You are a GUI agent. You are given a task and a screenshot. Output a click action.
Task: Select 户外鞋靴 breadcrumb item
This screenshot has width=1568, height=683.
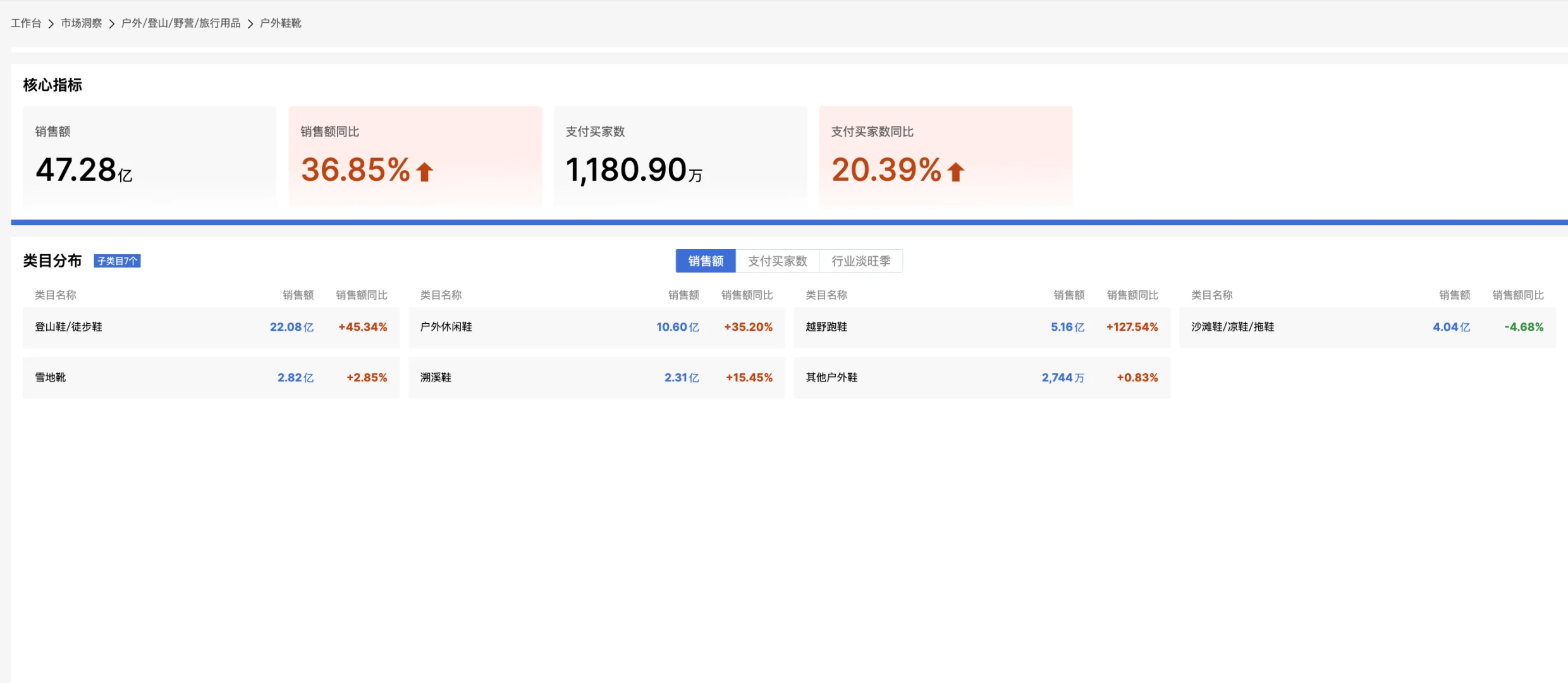[281, 23]
